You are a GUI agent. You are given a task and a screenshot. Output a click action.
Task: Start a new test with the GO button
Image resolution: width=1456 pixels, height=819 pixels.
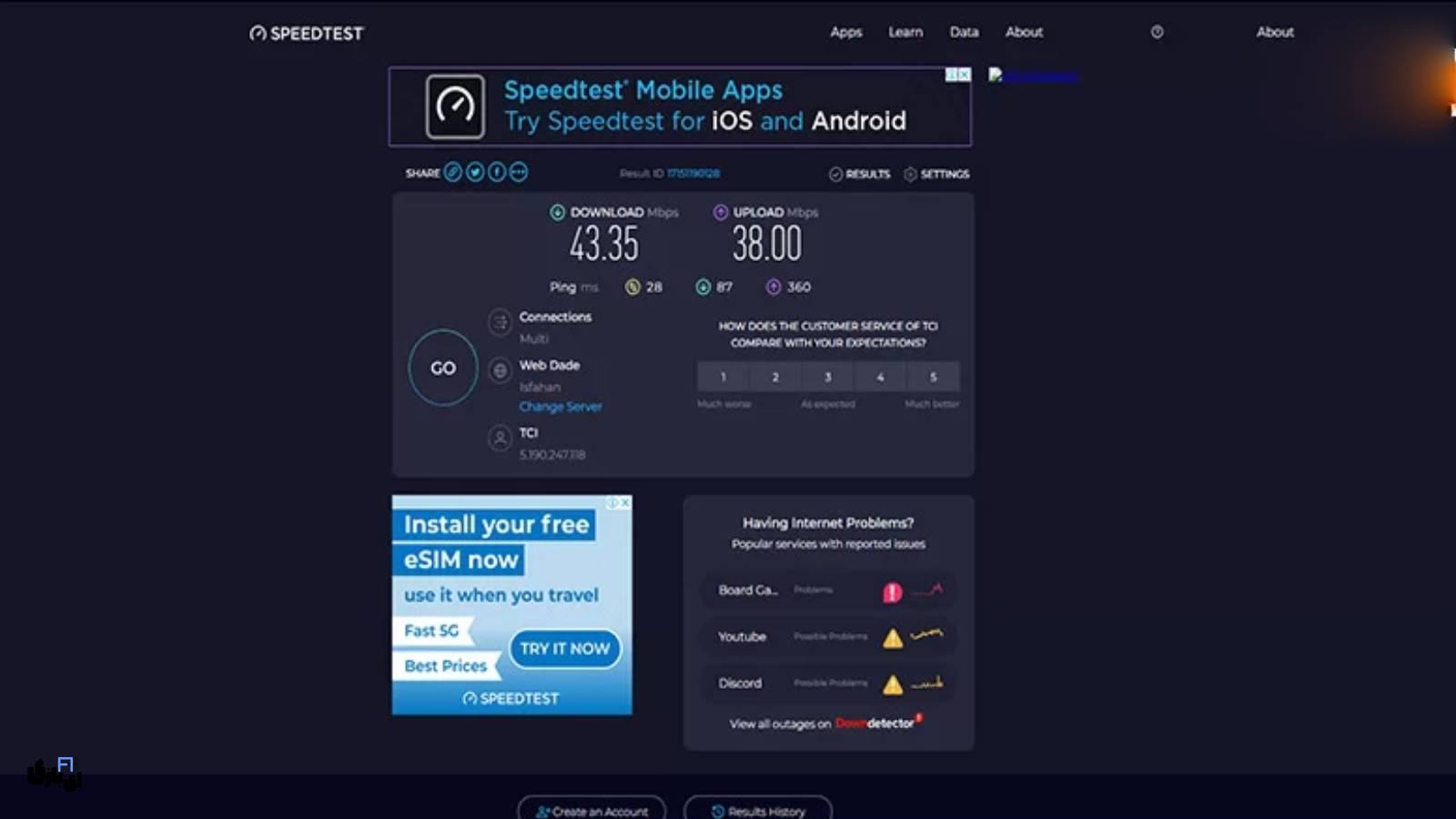click(x=443, y=368)
